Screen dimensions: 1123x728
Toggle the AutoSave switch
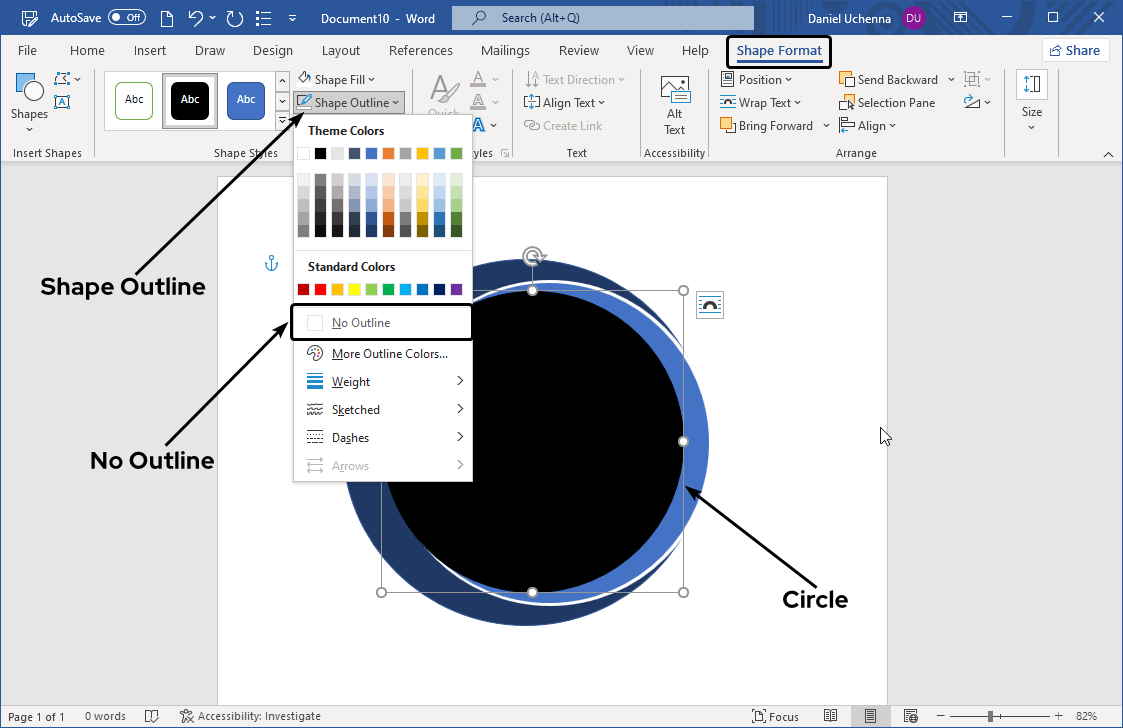[x=126, y=17]
